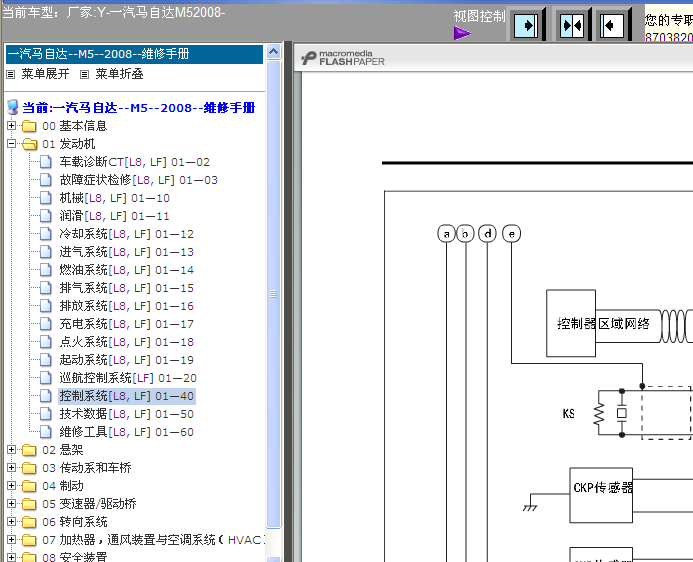Click the computer icon beside 当前 manual title
The height and width of the screenshot is (562, 693).
point(13,107)
